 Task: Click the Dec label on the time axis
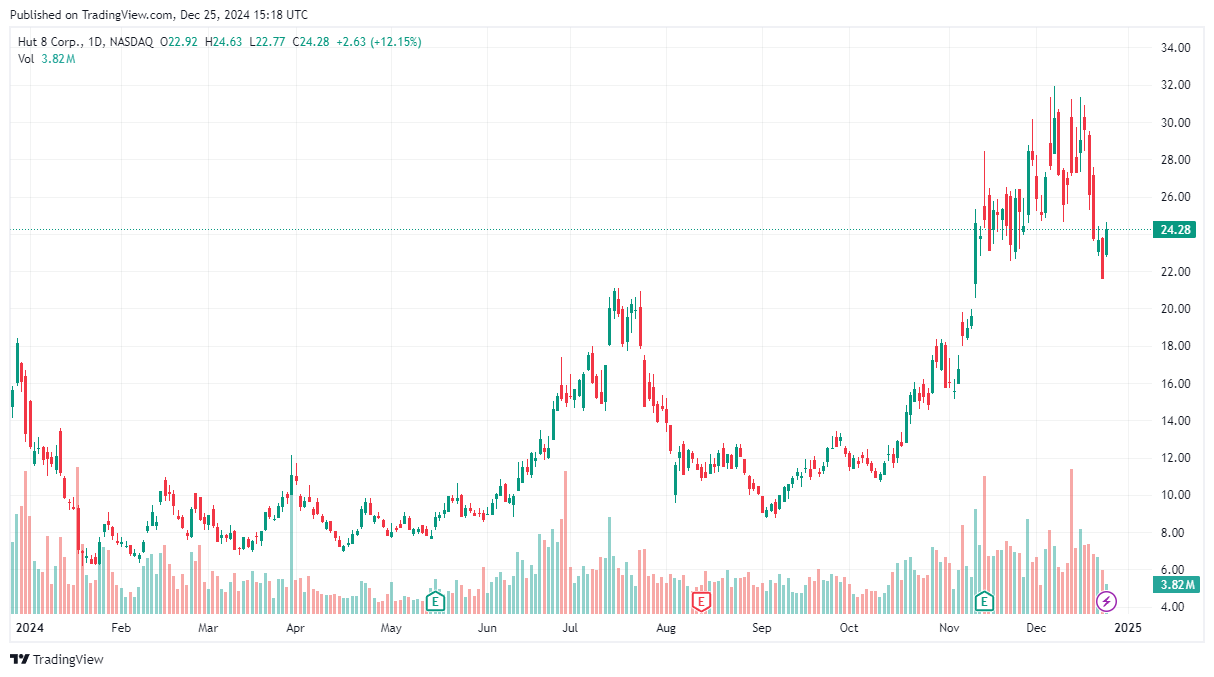(x=1036, y=629)
